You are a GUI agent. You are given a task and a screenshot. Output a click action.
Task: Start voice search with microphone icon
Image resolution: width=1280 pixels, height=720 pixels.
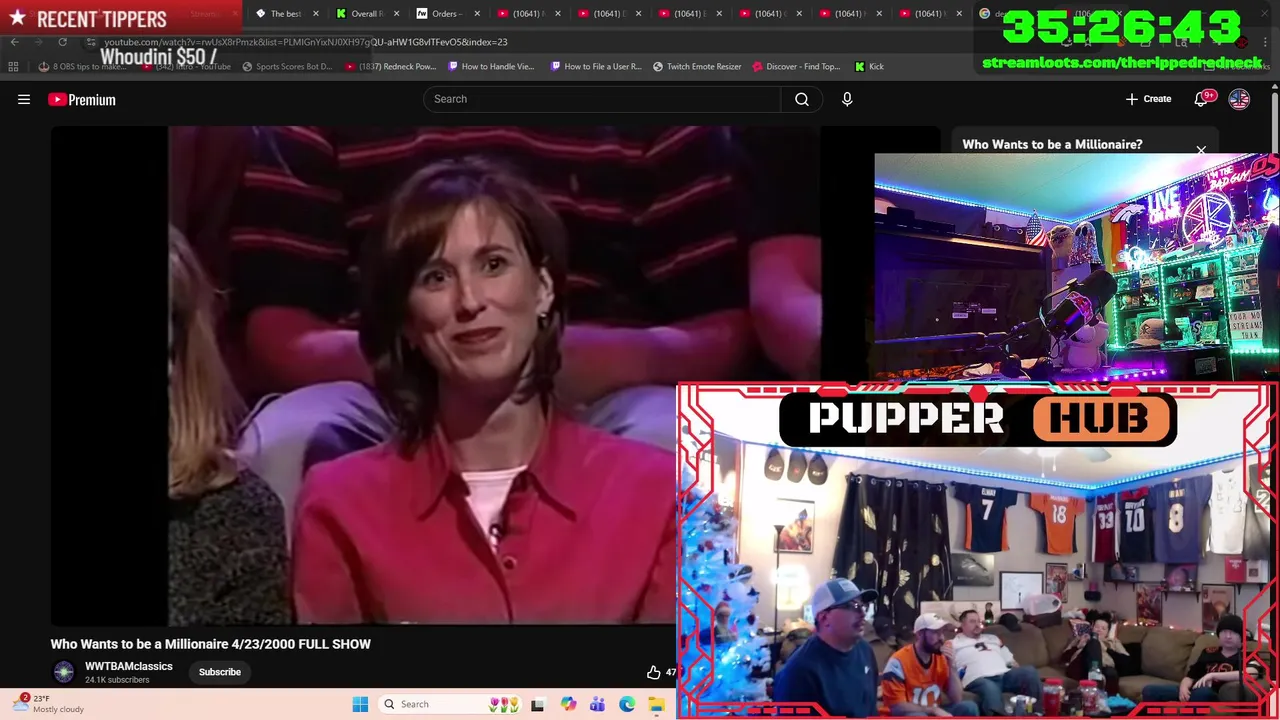(x=847, y=99)
